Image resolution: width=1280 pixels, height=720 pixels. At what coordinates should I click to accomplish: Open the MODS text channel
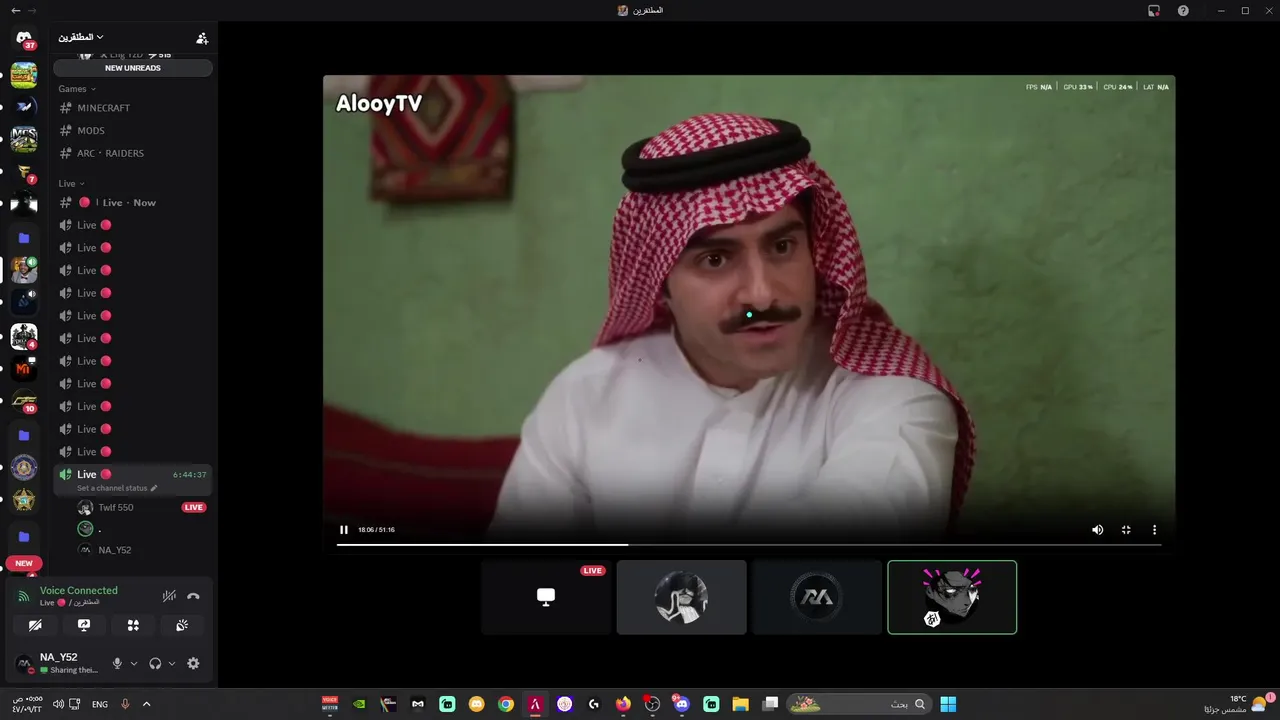[133, 131]
